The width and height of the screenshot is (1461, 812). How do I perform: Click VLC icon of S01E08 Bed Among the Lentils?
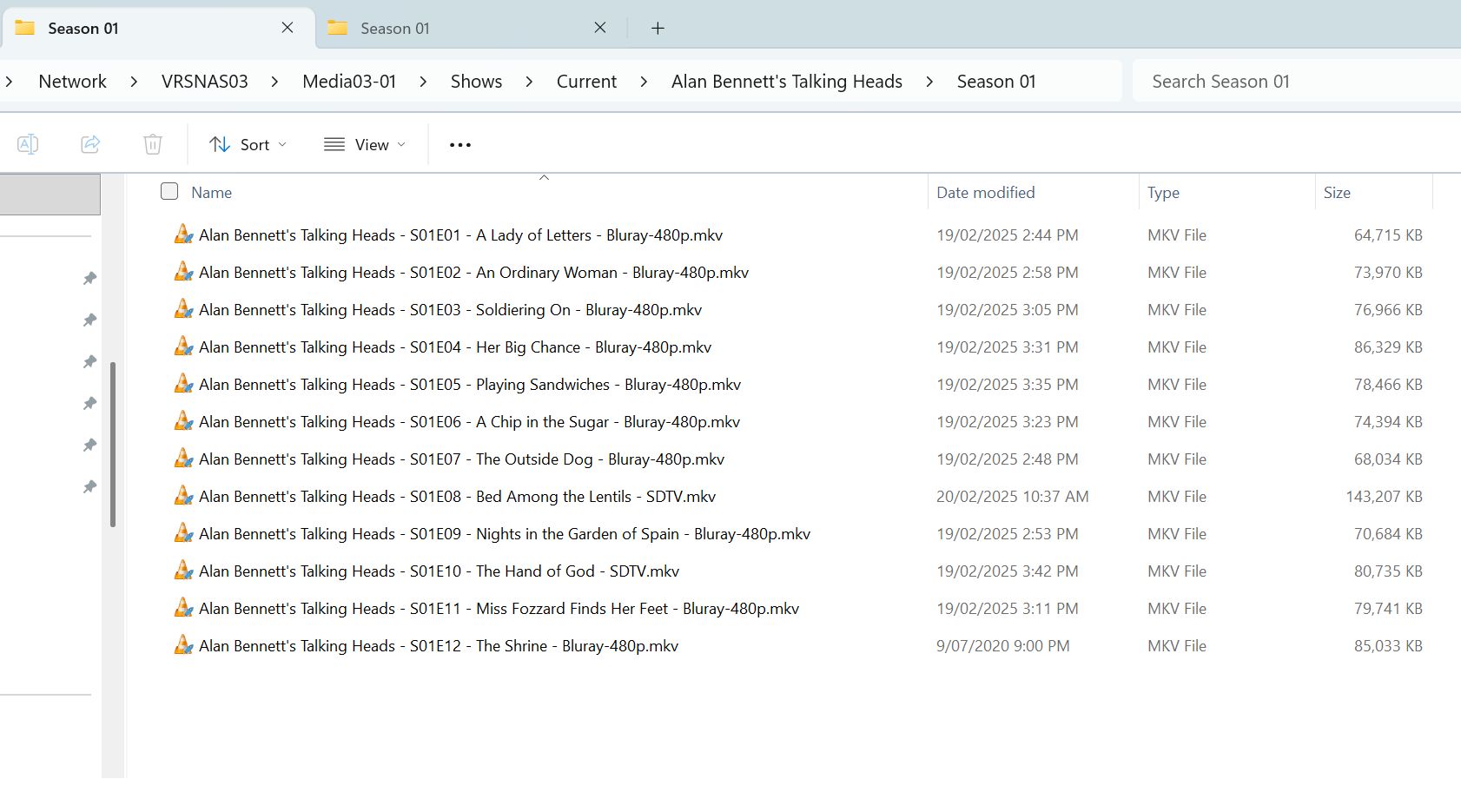tap(183, 496)
